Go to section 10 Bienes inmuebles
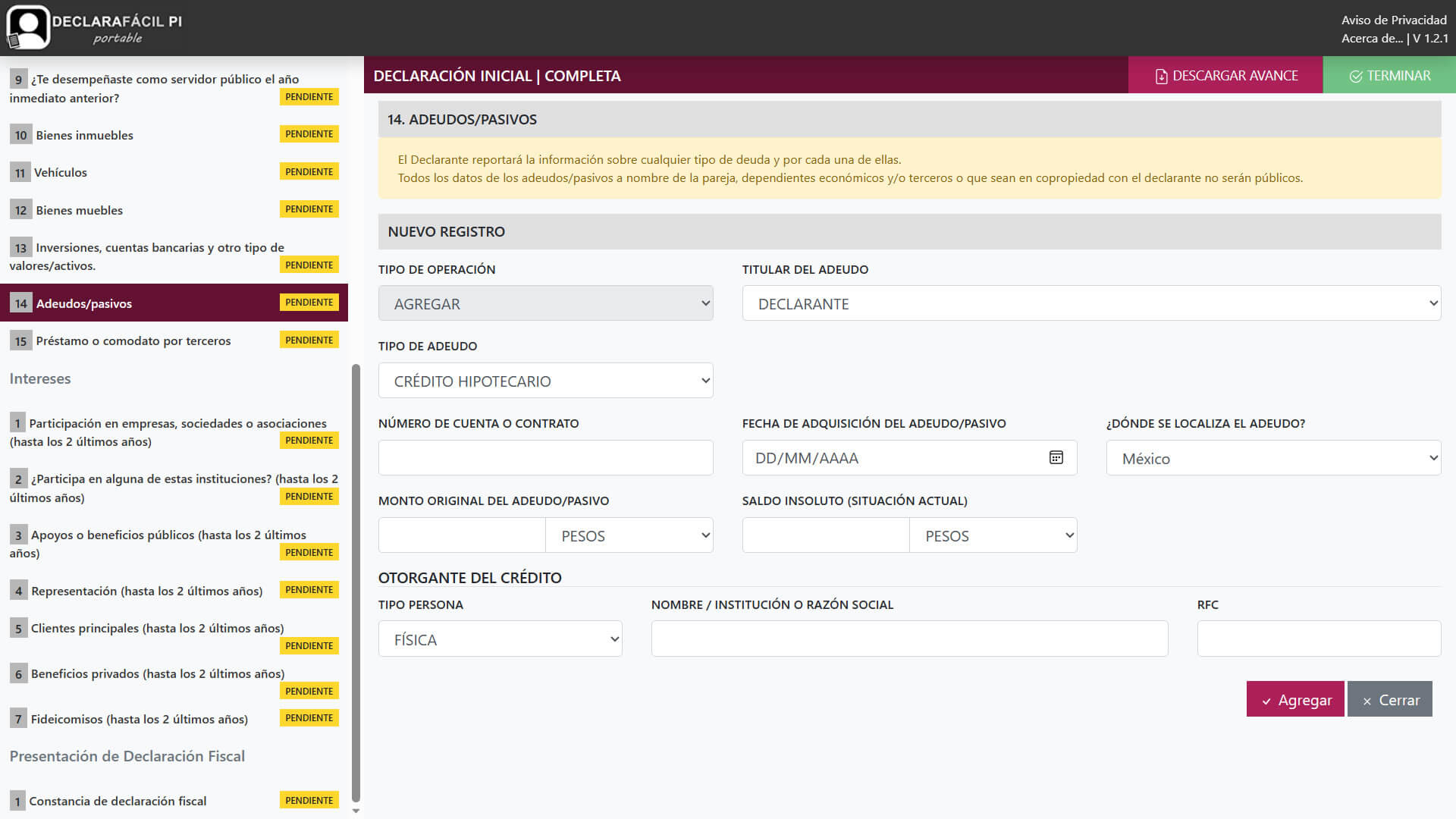This screenshot has height=819, width=1456. pyautogui.click(x=174, y=135)
